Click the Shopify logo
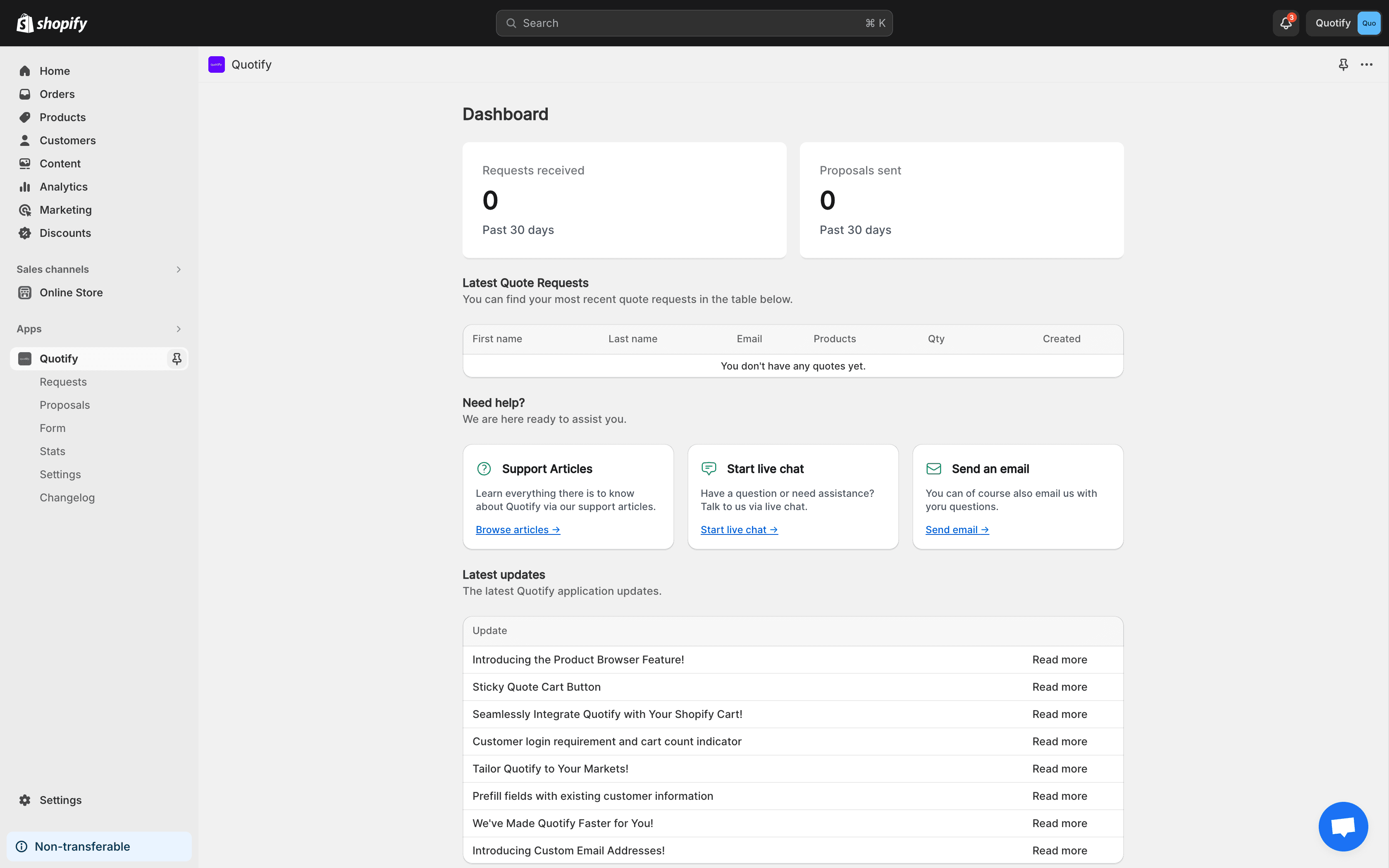The height and width of the screenshot is (868, 1389). [52, 23]
